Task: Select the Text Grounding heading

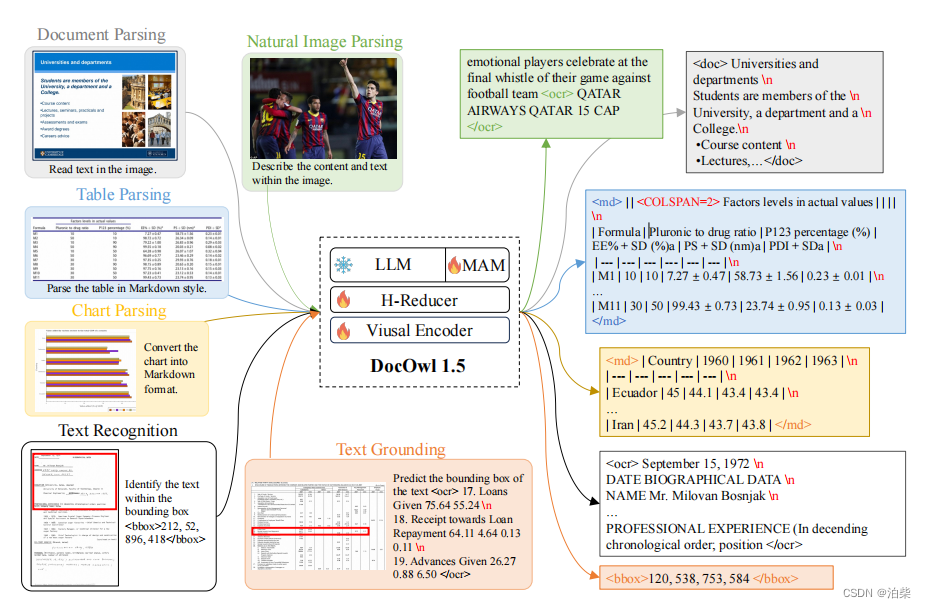Action: [x=390, y=449]
